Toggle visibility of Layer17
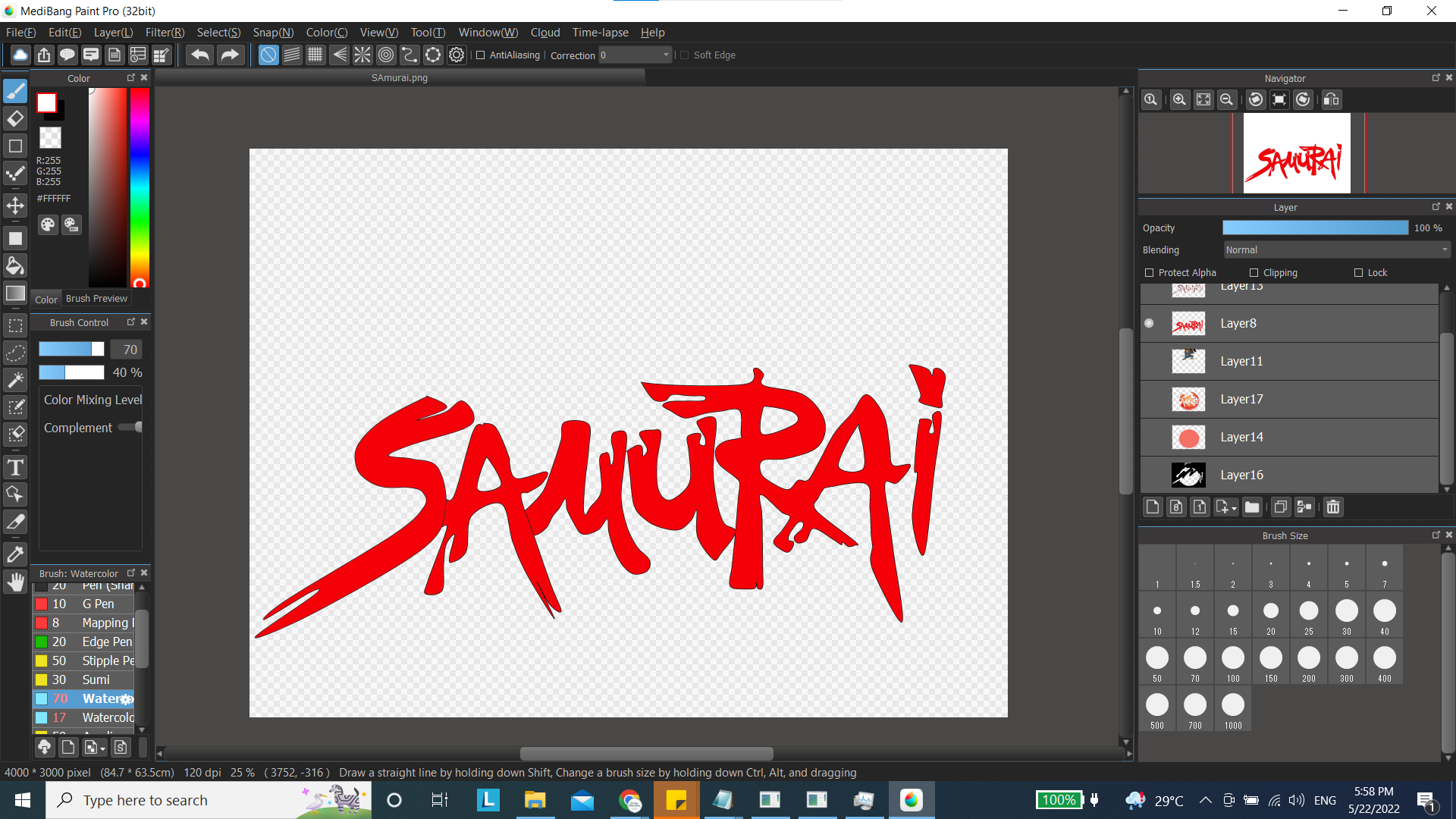Screen dimensions: 1456x819 click(1149, 400)
